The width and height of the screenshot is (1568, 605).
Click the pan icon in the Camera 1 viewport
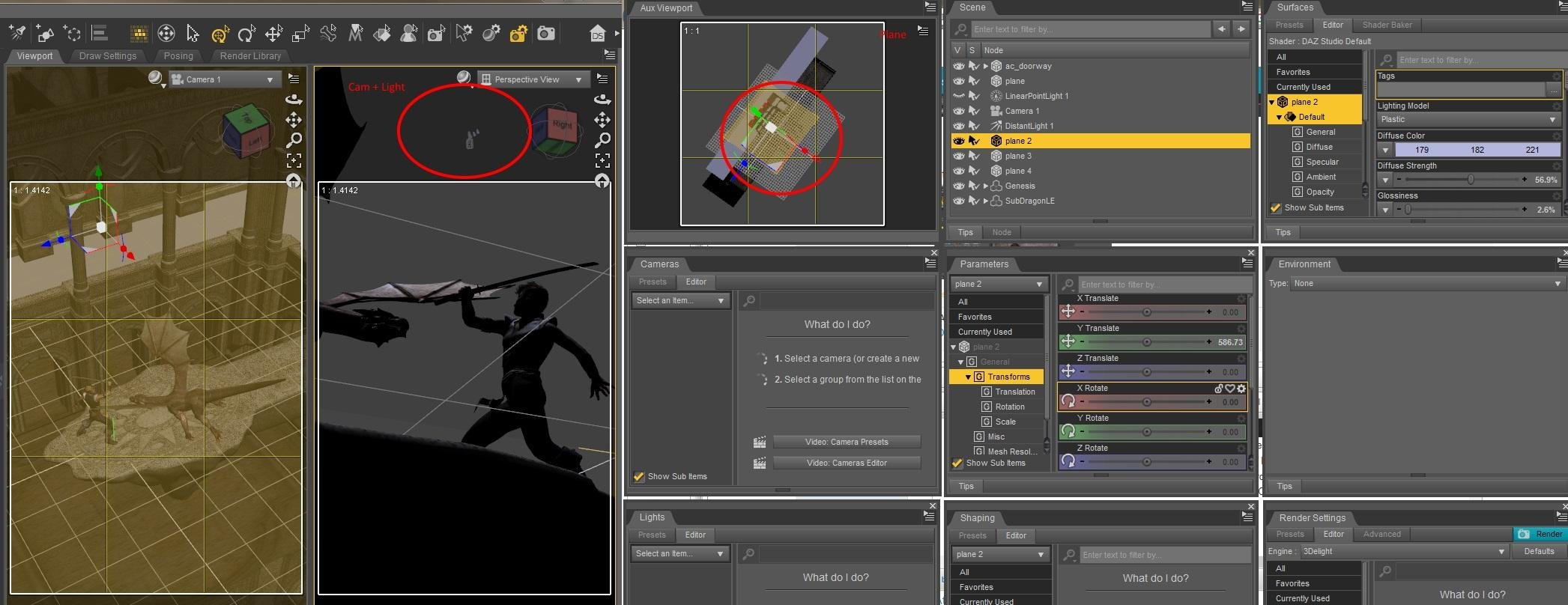(x=294, y=120)
